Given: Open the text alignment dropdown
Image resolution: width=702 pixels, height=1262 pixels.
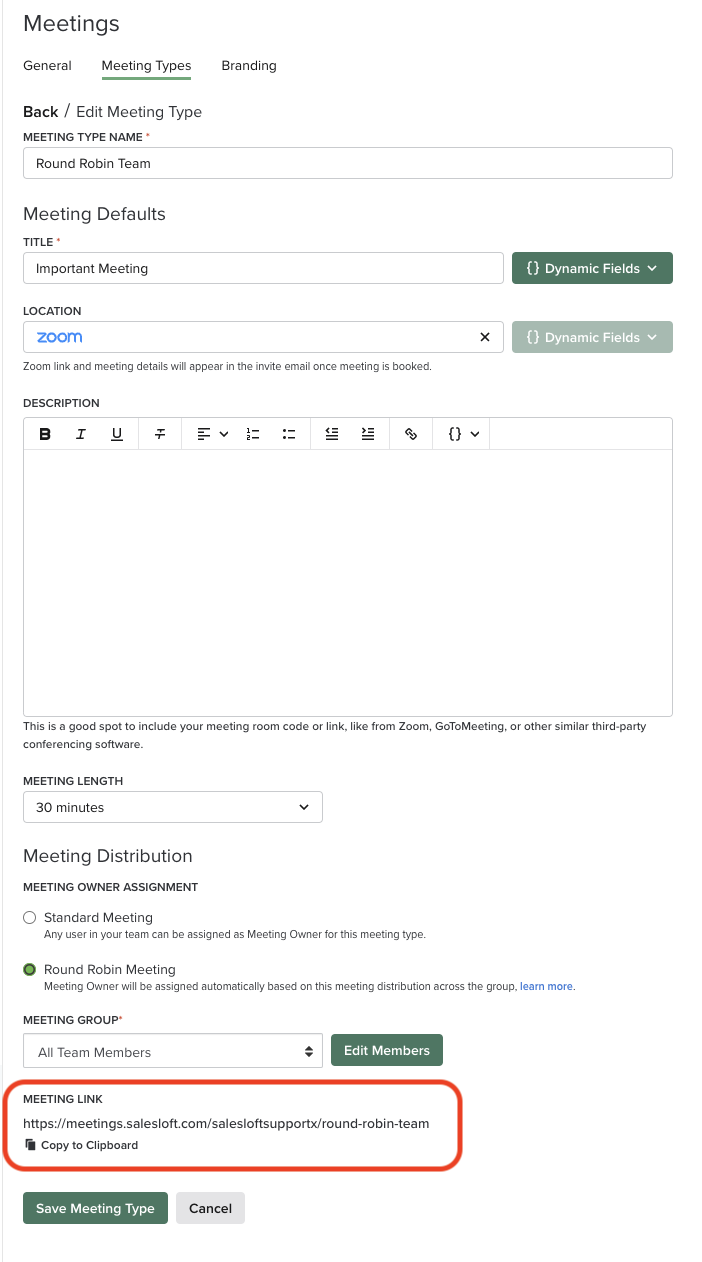Looking at the screenshot, I should coord(212,434).
